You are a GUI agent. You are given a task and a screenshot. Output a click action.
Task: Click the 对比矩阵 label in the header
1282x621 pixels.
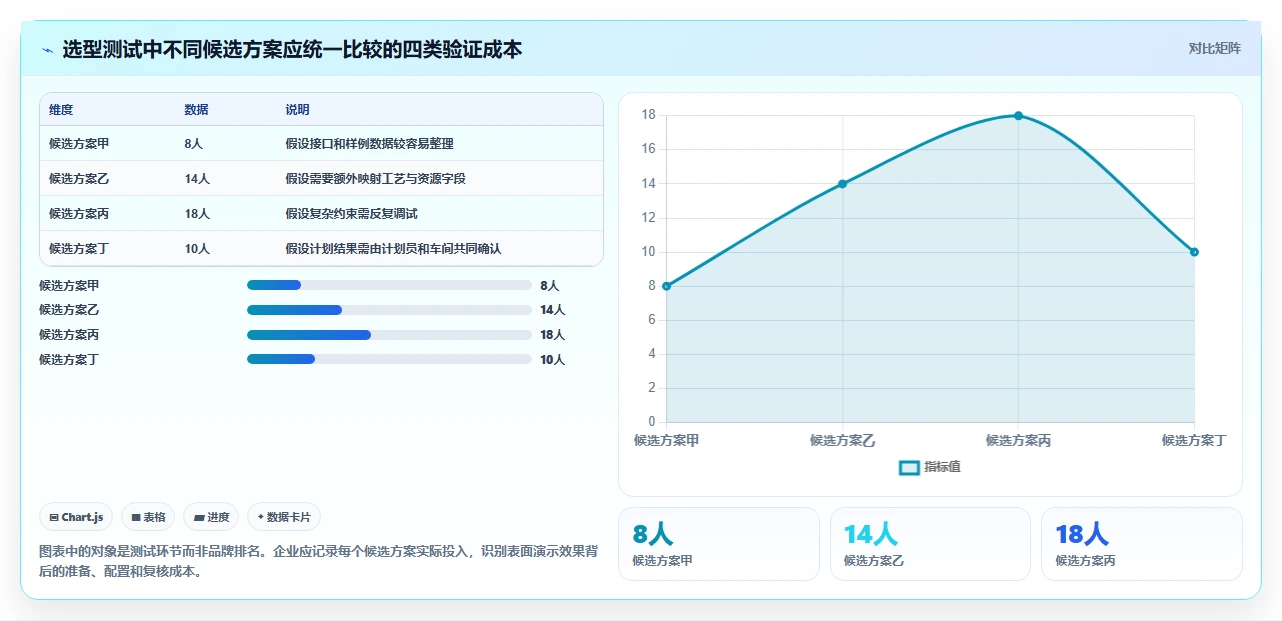[1214, 49]
